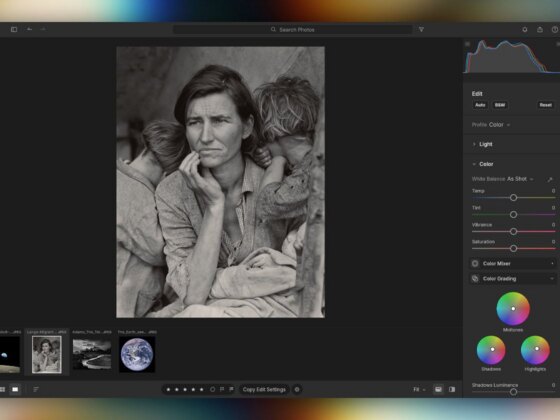Click the Reset button
The image size is (560, 420).
click(545, 105)
